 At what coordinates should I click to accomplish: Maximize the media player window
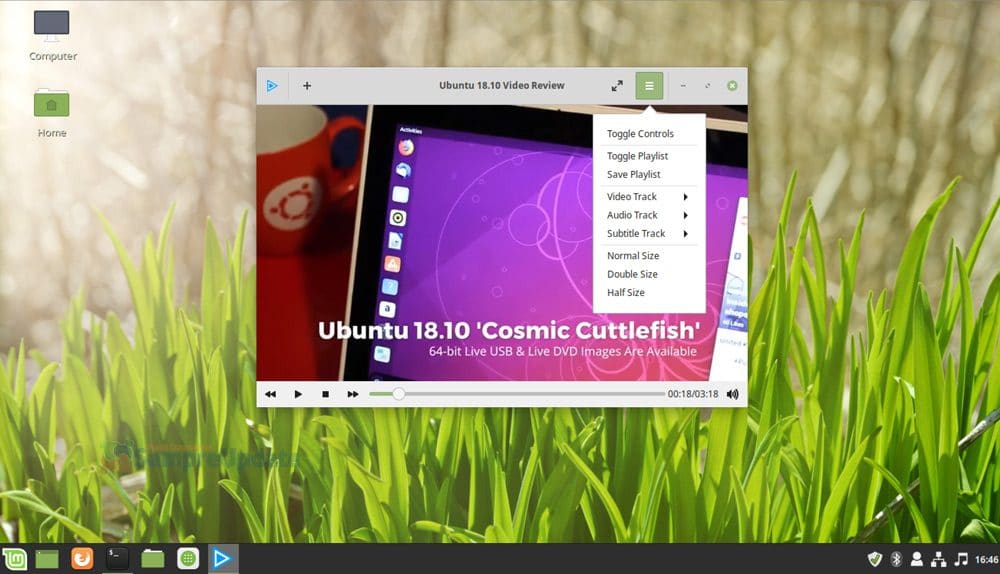point(707,85)
